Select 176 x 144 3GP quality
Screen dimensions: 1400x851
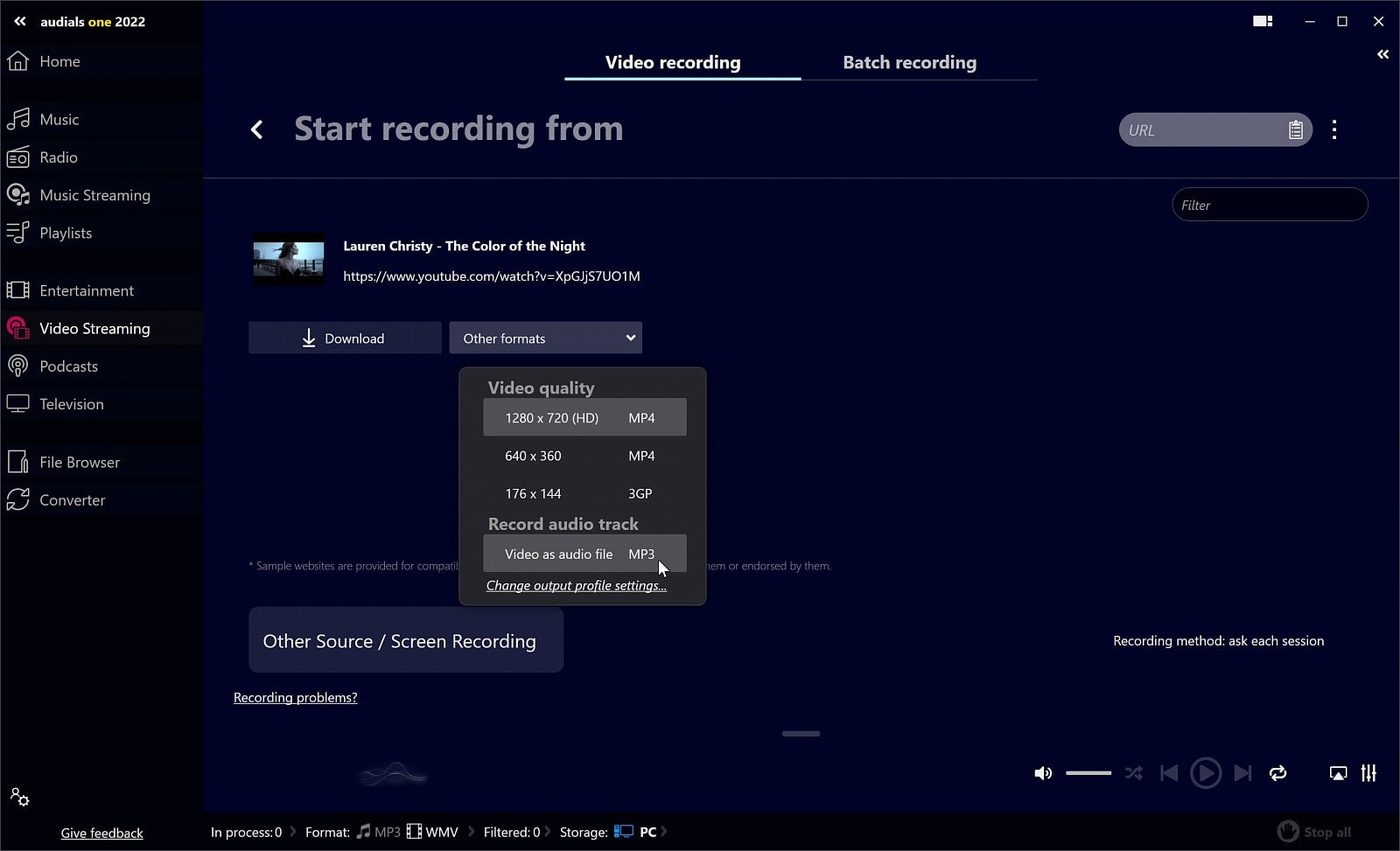coord(584,493)
